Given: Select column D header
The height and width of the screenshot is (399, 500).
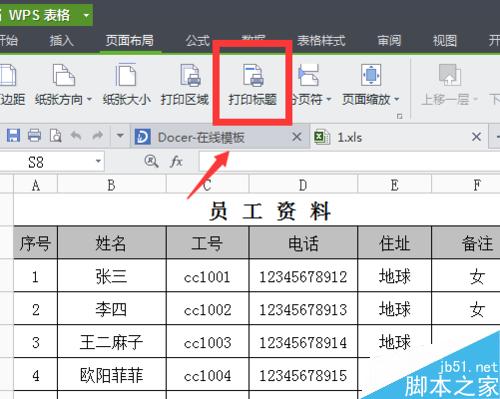Looking at the screenshot, I should pos(303,185).
